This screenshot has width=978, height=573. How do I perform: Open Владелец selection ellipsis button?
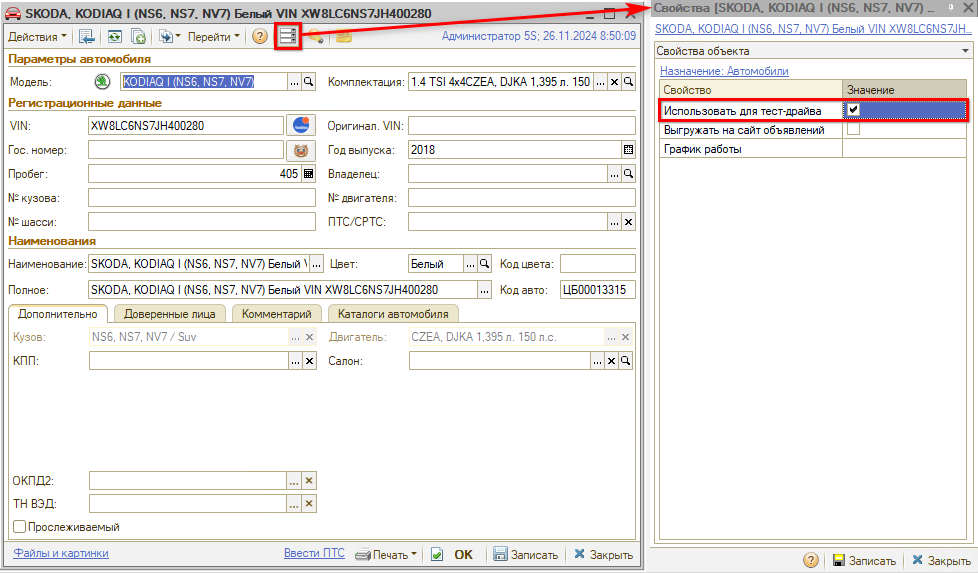pyautogui.click(x=614, y=174)
